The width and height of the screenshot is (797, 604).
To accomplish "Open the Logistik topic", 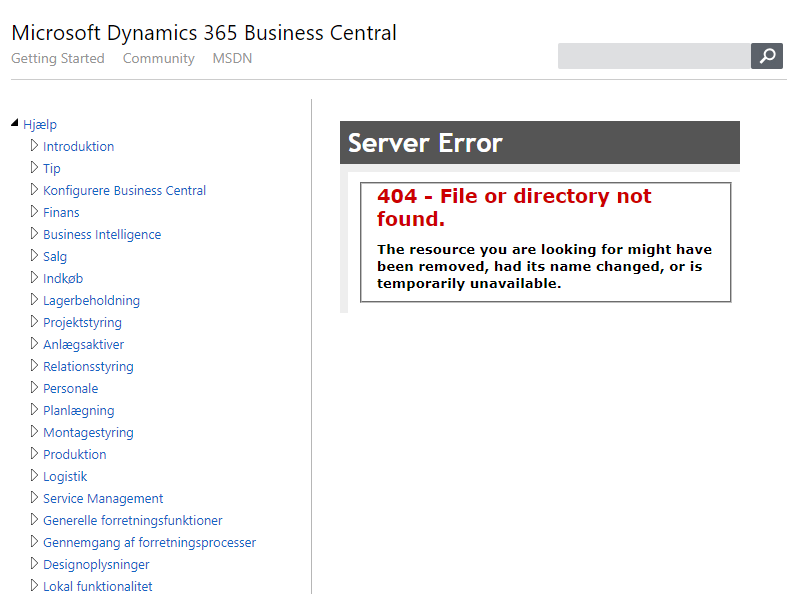I will 65,477.
